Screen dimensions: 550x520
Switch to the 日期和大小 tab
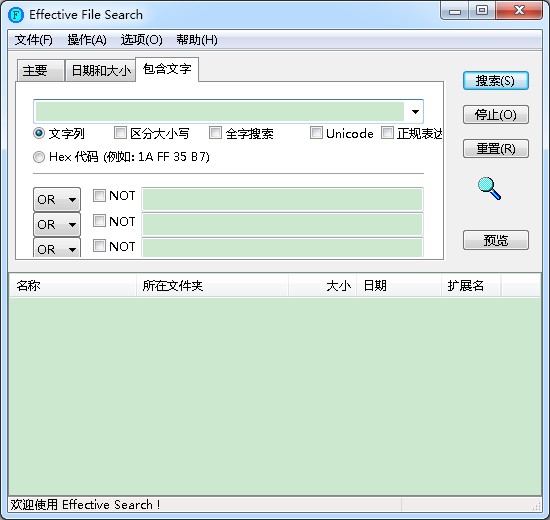coord(100,71)
